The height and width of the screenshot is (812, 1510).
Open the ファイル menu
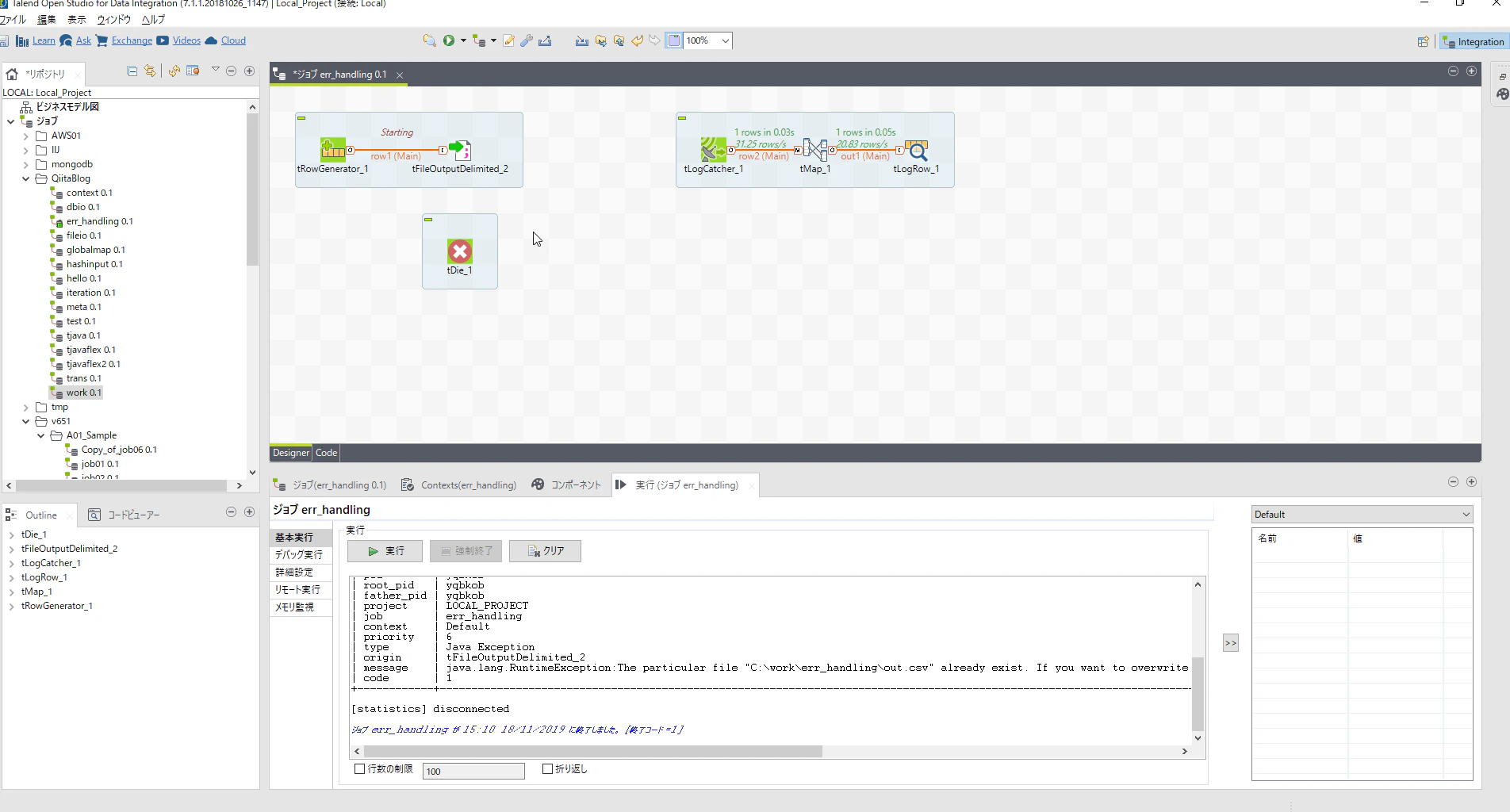[13, 20]
